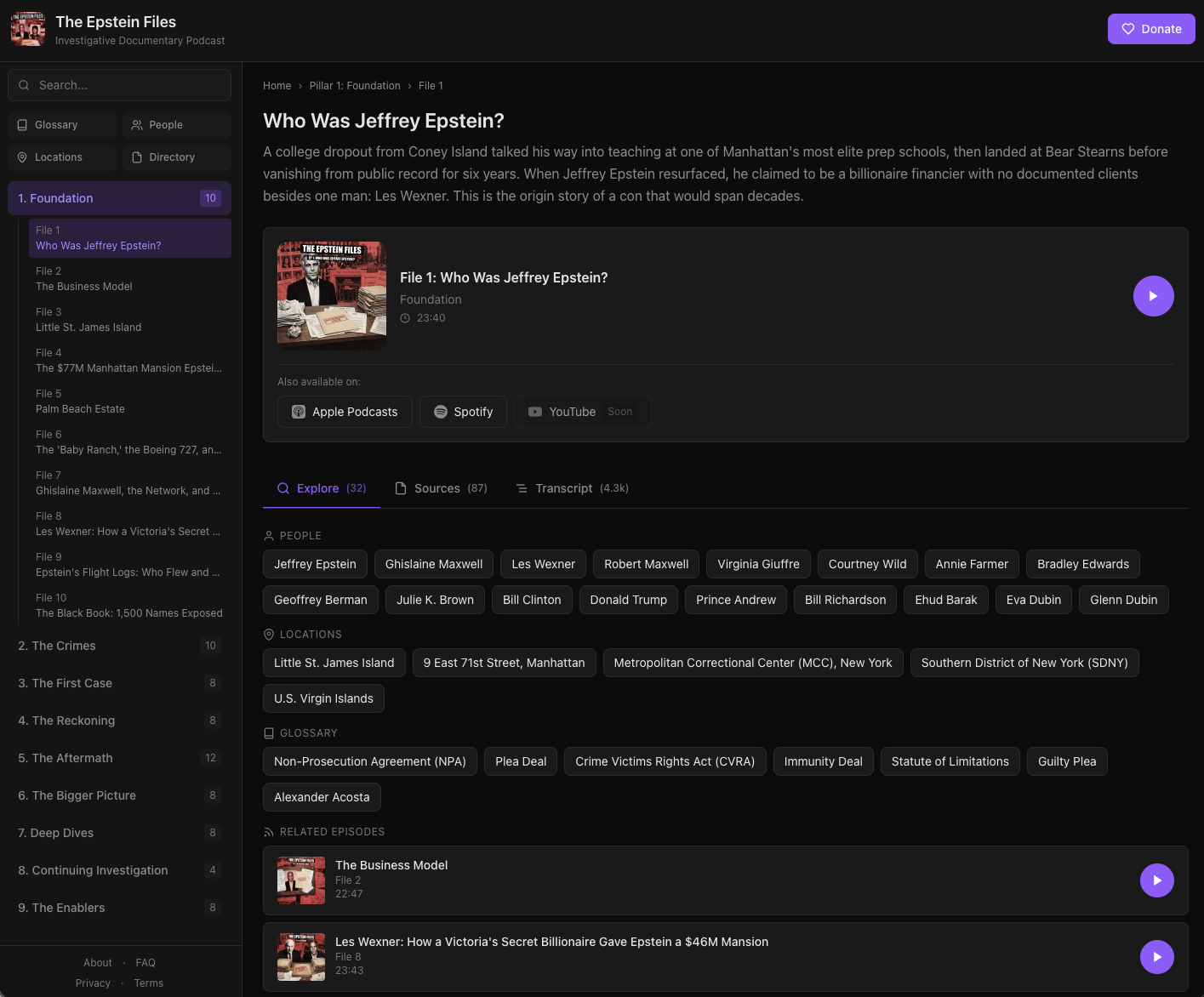
Task: Click the Sources tab document icon
Action: 401,488
